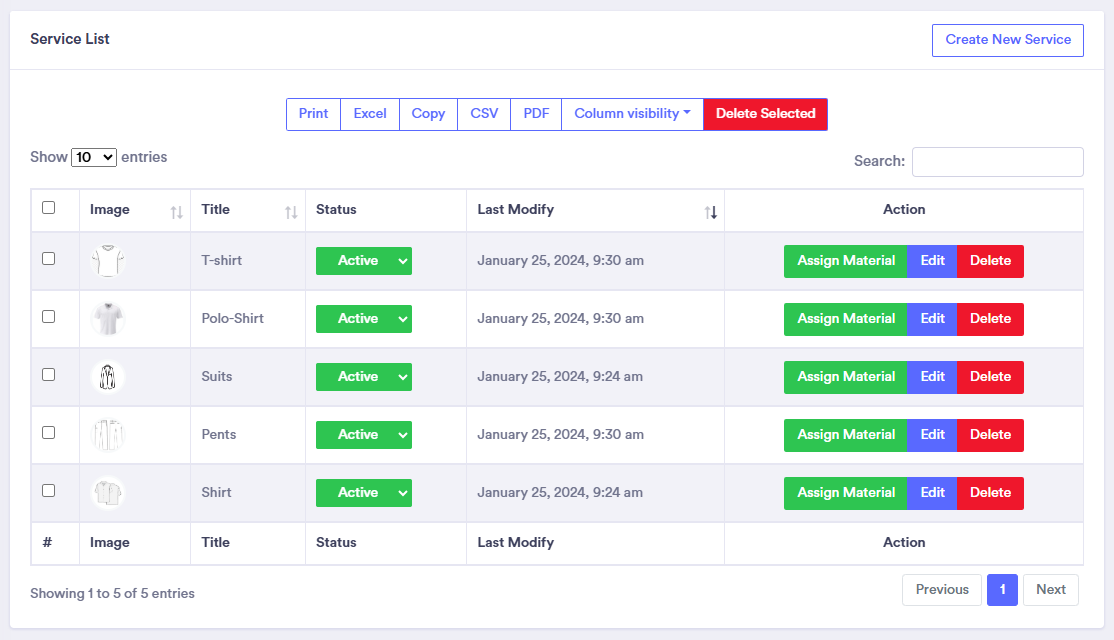This screenshot has width=1114, height=640.
Task: Click the T-shirt service image icon
Action: [x=107, y=261]
